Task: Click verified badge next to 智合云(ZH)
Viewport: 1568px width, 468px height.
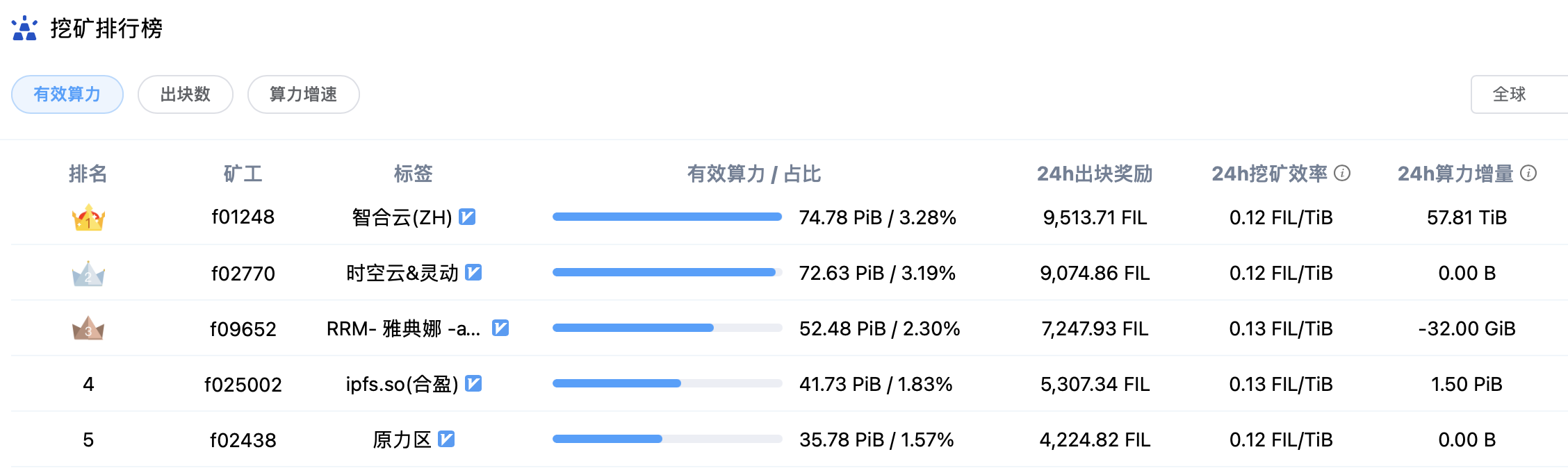Action: 468,217
